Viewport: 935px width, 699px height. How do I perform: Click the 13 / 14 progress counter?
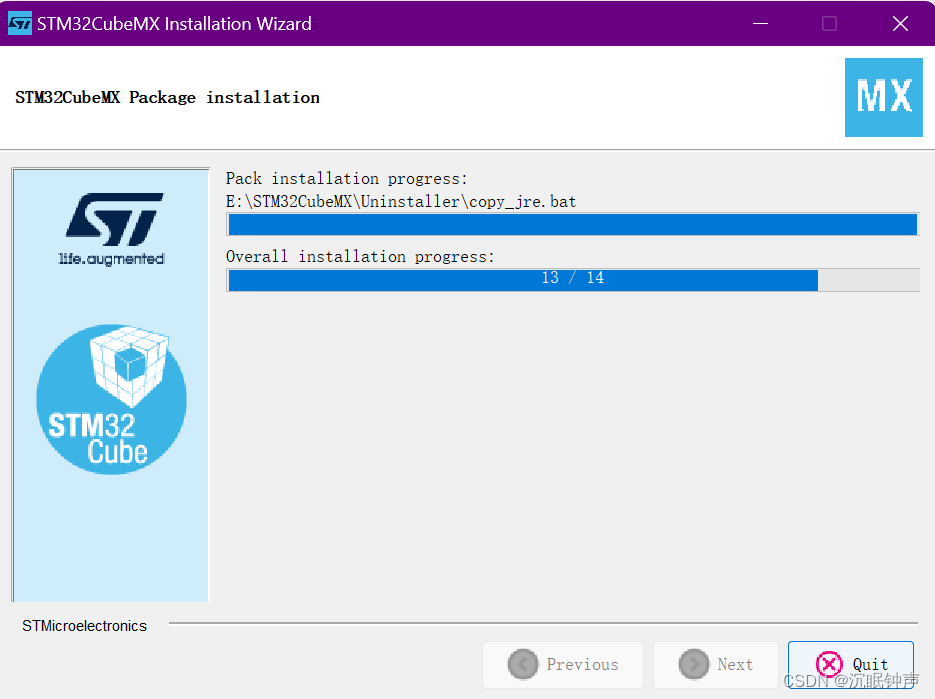[572, 278]
